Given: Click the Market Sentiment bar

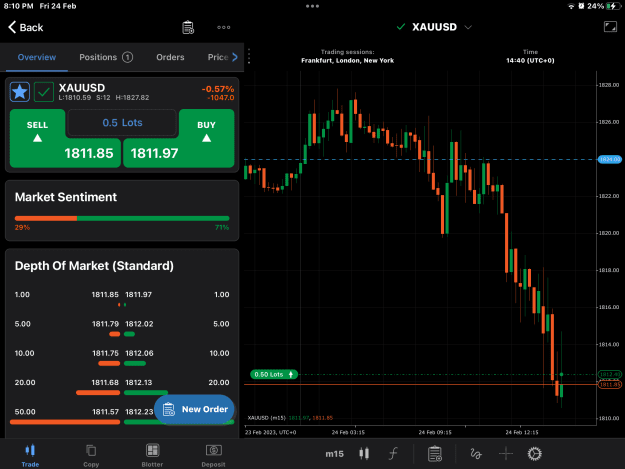Looking at the screenshot, I should 122,218.
